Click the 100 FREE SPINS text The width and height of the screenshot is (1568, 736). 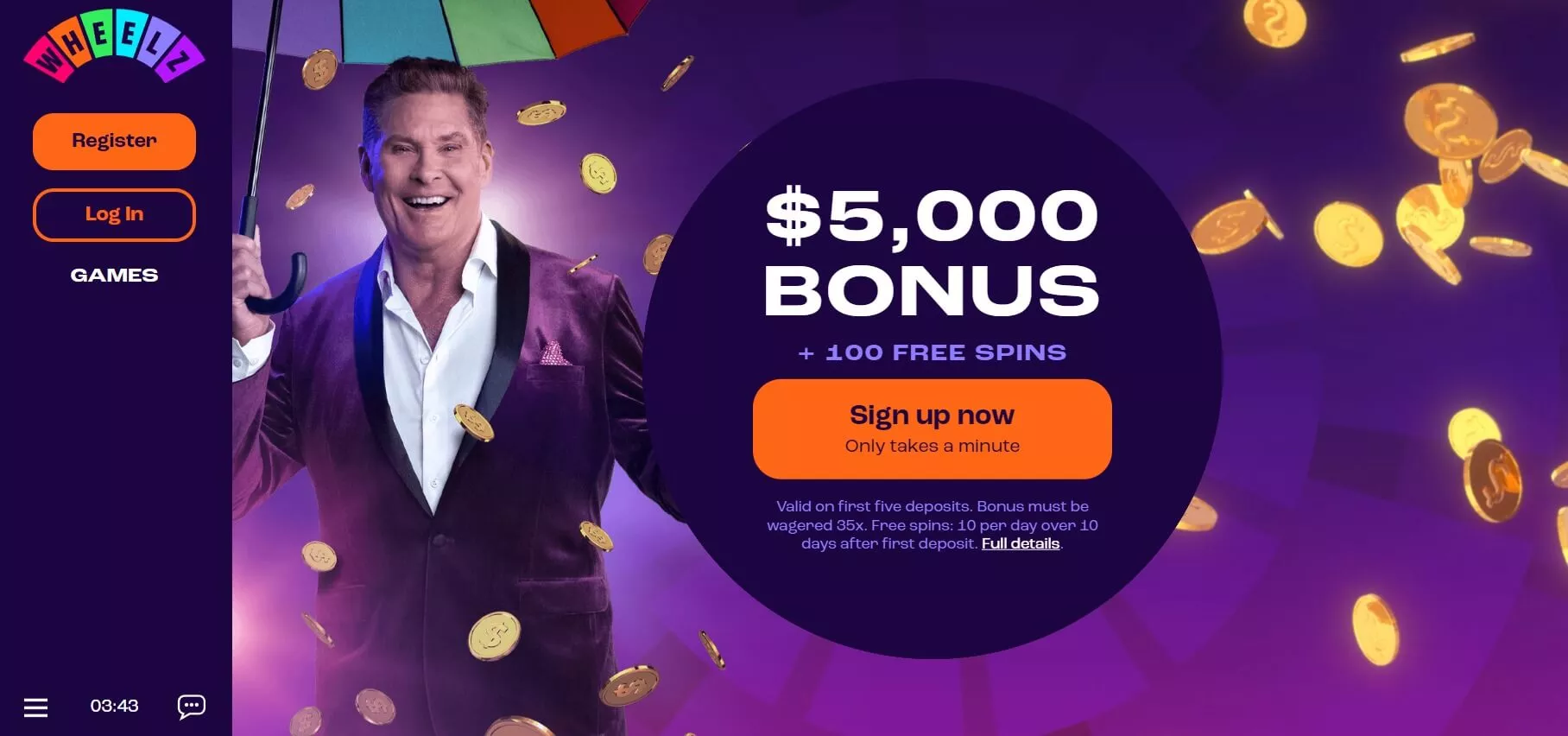click(x=945, y=352)
